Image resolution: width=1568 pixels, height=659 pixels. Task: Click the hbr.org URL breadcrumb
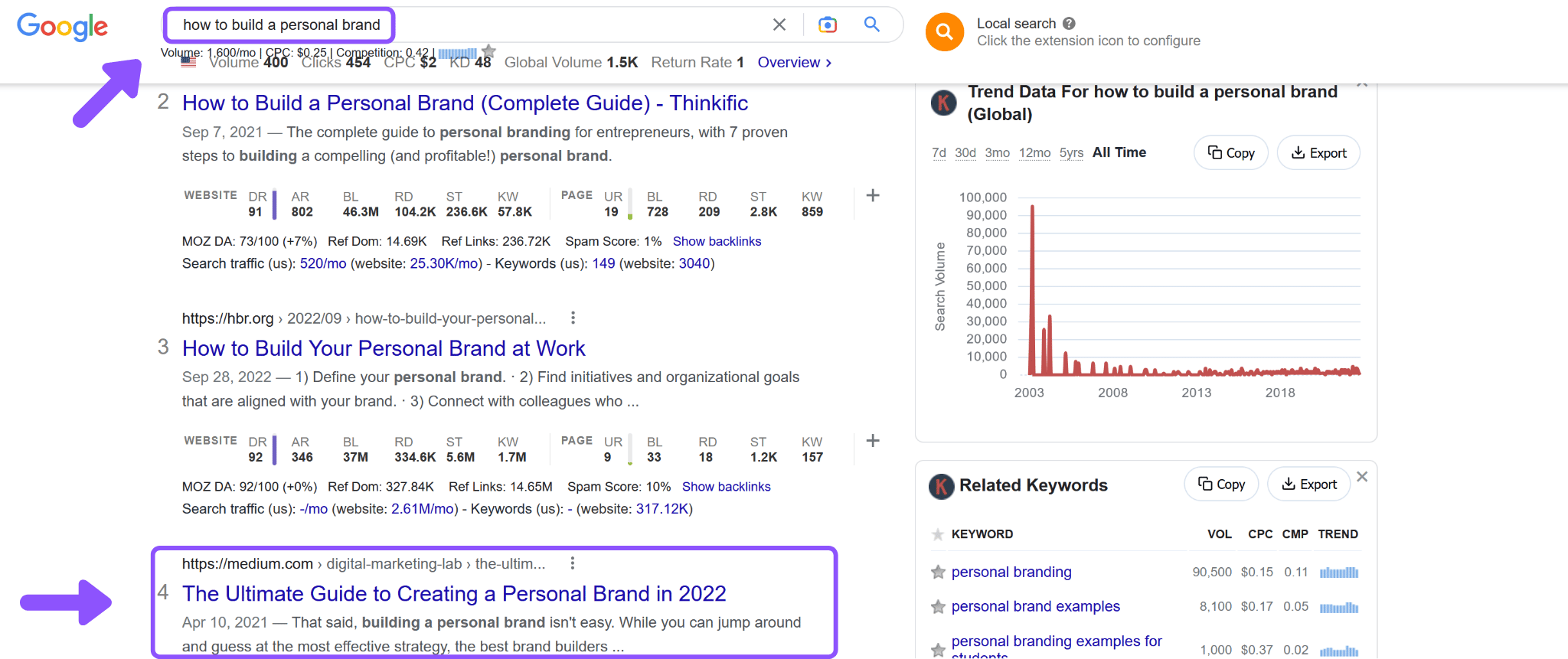click(364, 318)
